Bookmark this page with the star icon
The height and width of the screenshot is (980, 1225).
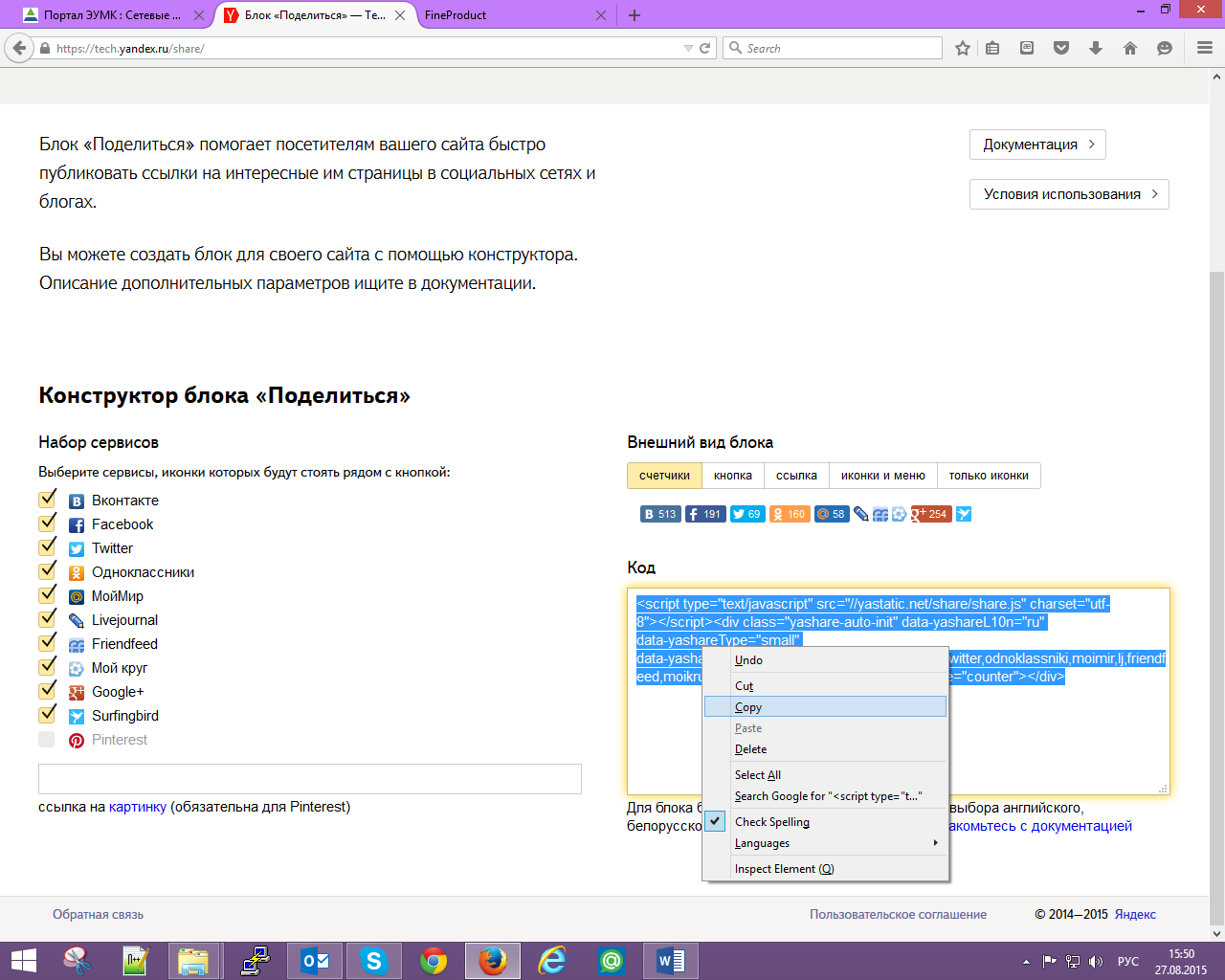click(x=963, y=48)
